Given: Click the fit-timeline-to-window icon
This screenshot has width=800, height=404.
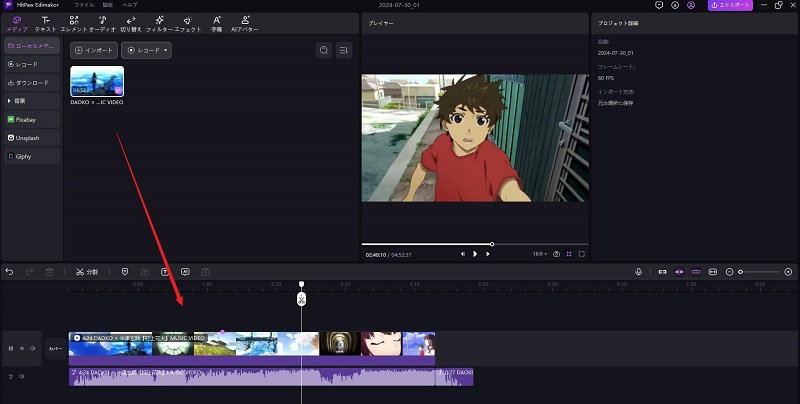Looking at the screenshot, I should (x=713, y=272).
